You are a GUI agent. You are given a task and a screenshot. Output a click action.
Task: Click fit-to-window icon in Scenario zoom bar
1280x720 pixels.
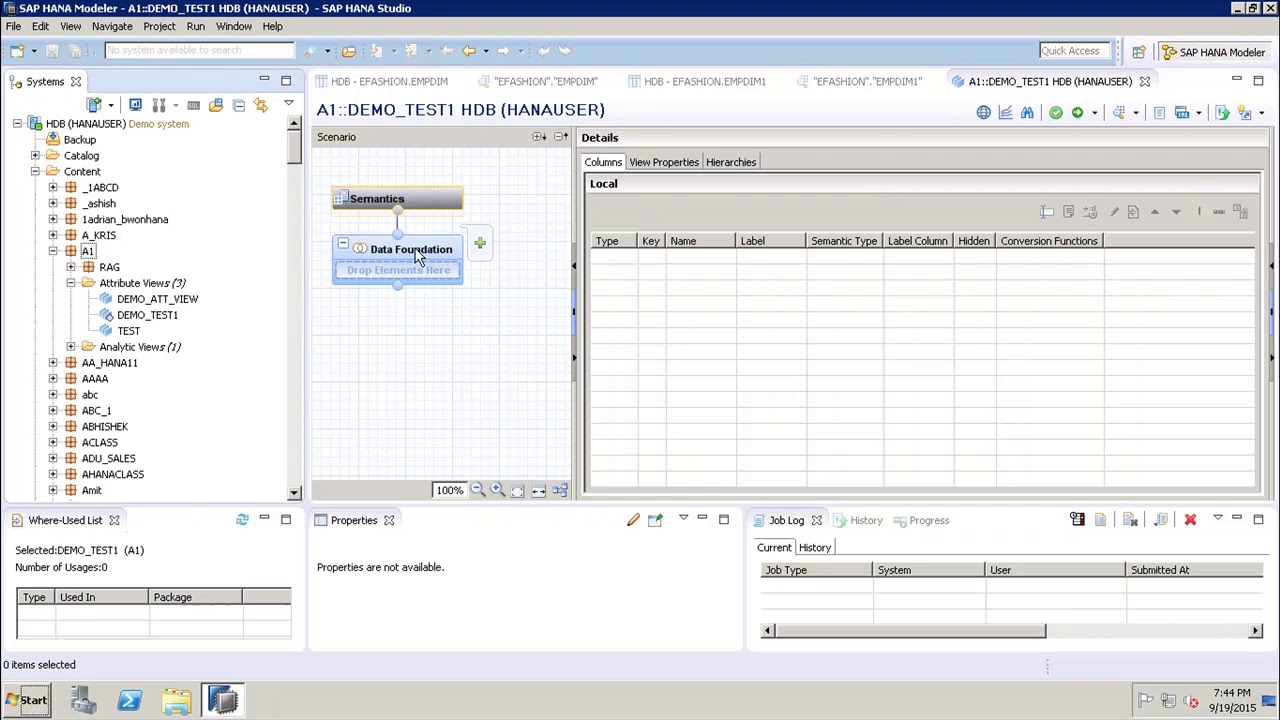[x=517, y=490]
